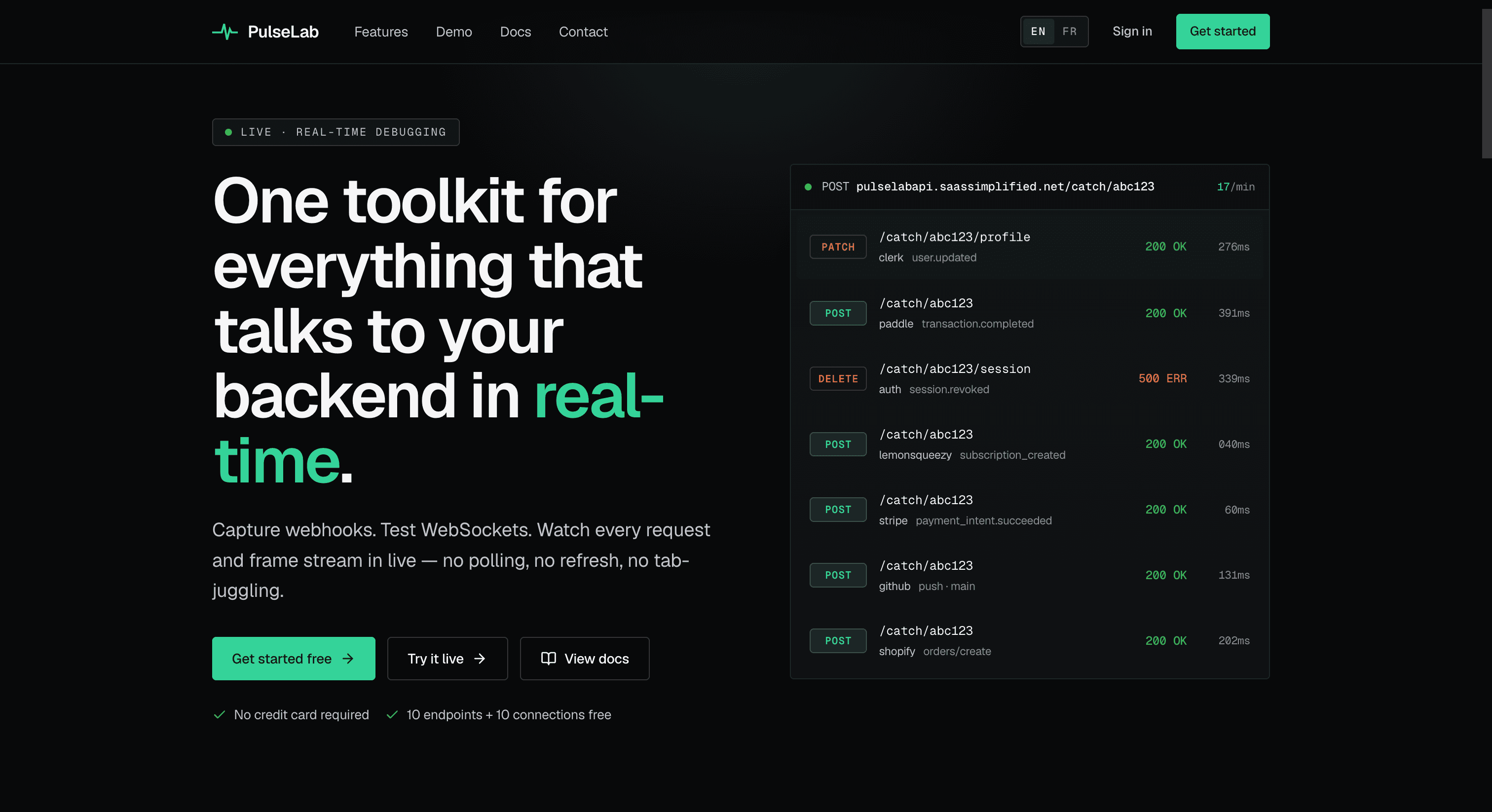Click the POST badge in github row
1492x812 pixels.
click(837, 575)
